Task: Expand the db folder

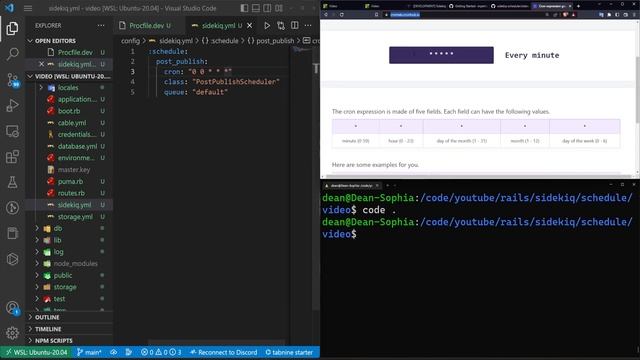Action: pyautogui.click(x=58, y=229)
